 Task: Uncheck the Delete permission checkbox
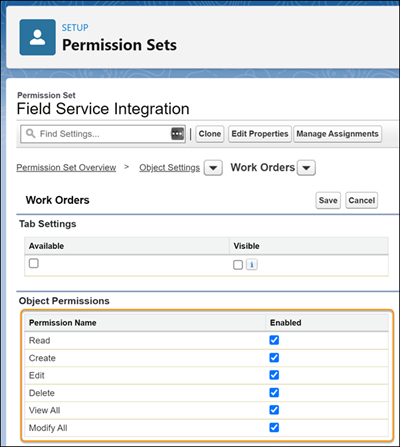(274, 393)
